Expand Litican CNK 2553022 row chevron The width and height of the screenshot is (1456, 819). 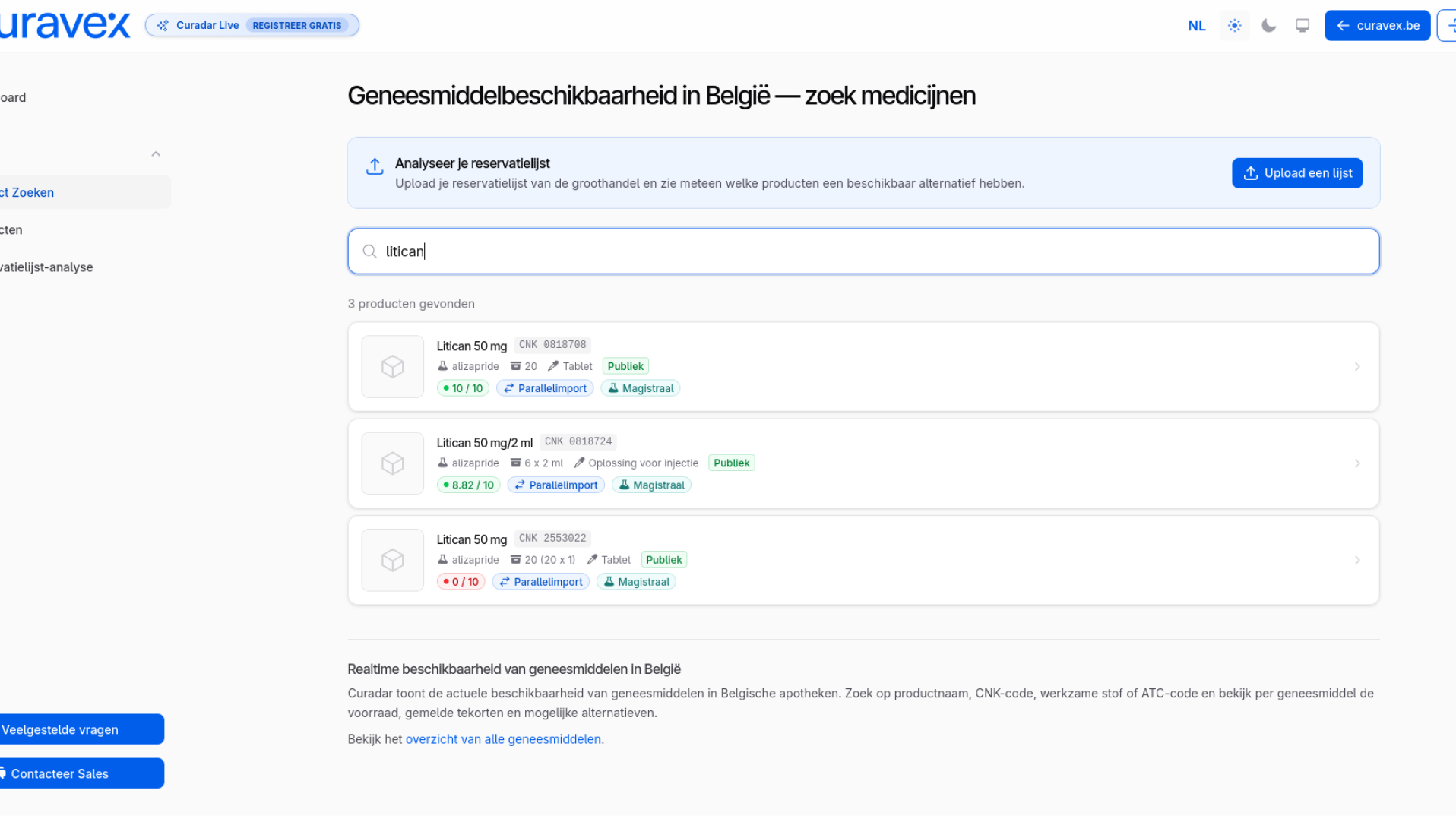click(1357, 561)
